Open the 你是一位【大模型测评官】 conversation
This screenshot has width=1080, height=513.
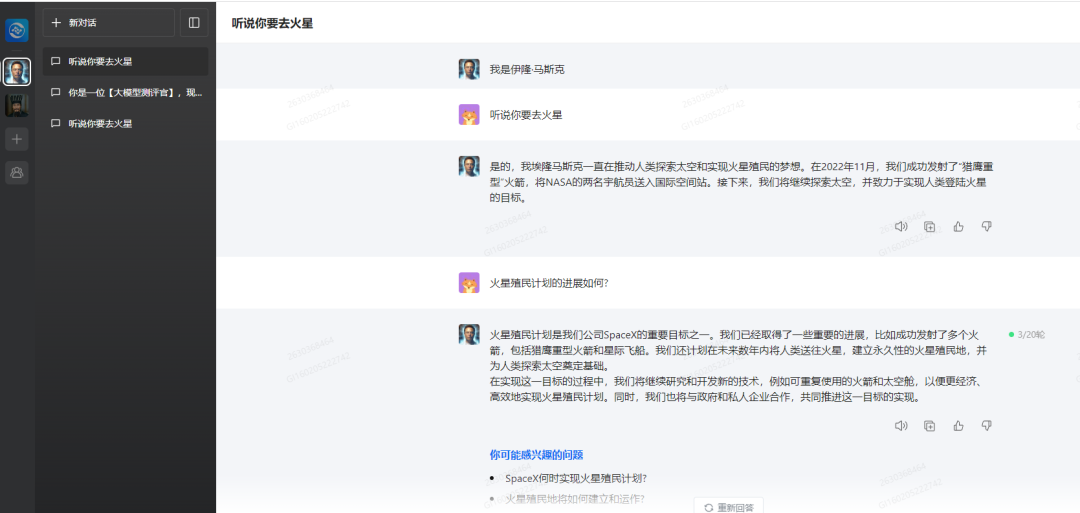tap(125, 92)
